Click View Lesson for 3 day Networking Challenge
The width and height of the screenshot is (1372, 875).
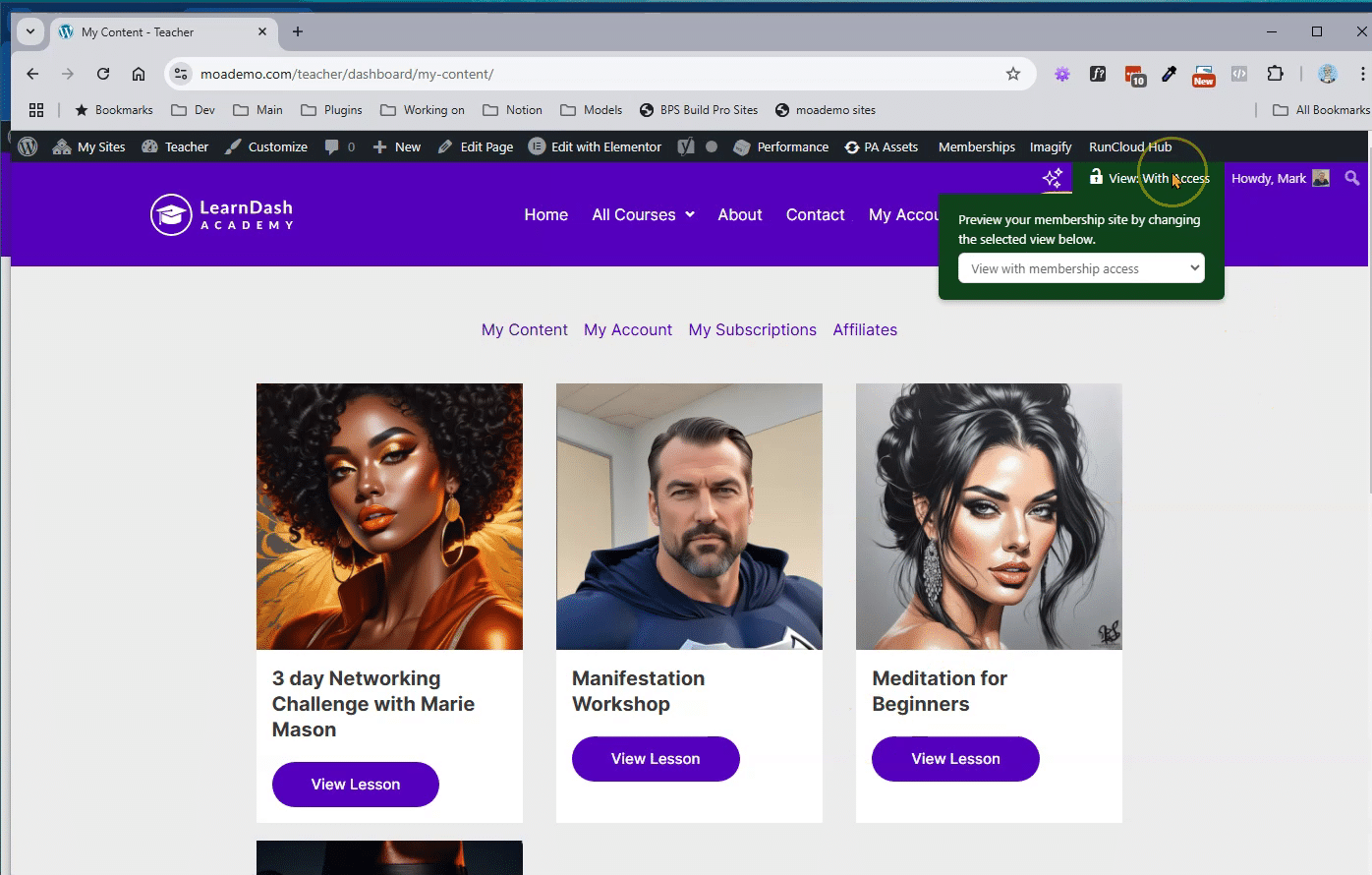pos(356,785)
